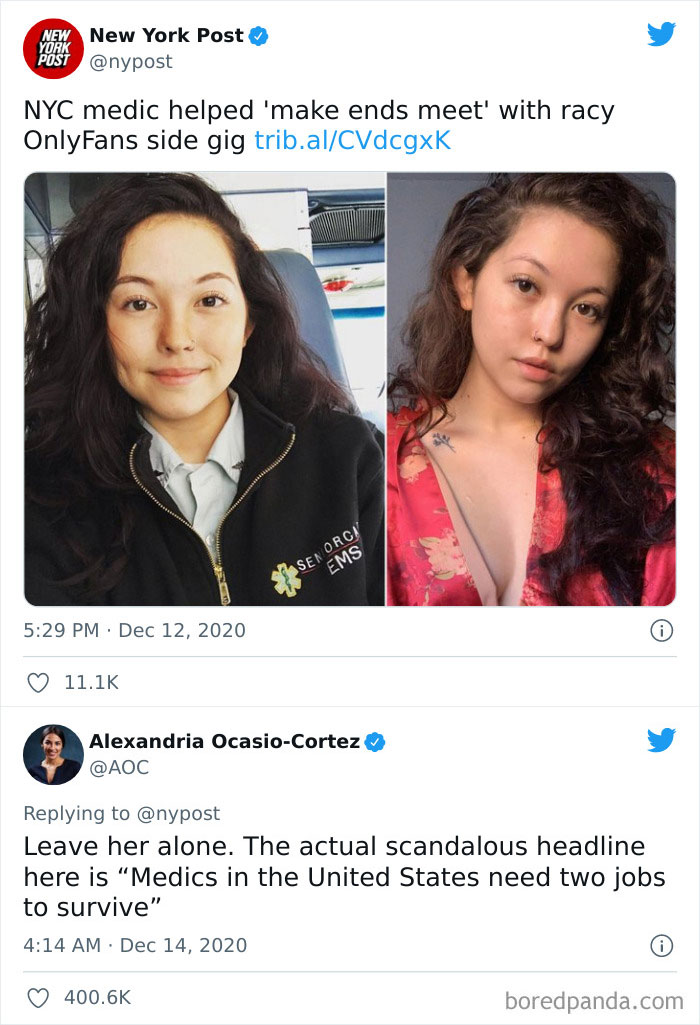The image size is (700, 1025).
Task: Open info icon beside Dec 12, 2020 timestamp
Action: (x=661, y=631)
